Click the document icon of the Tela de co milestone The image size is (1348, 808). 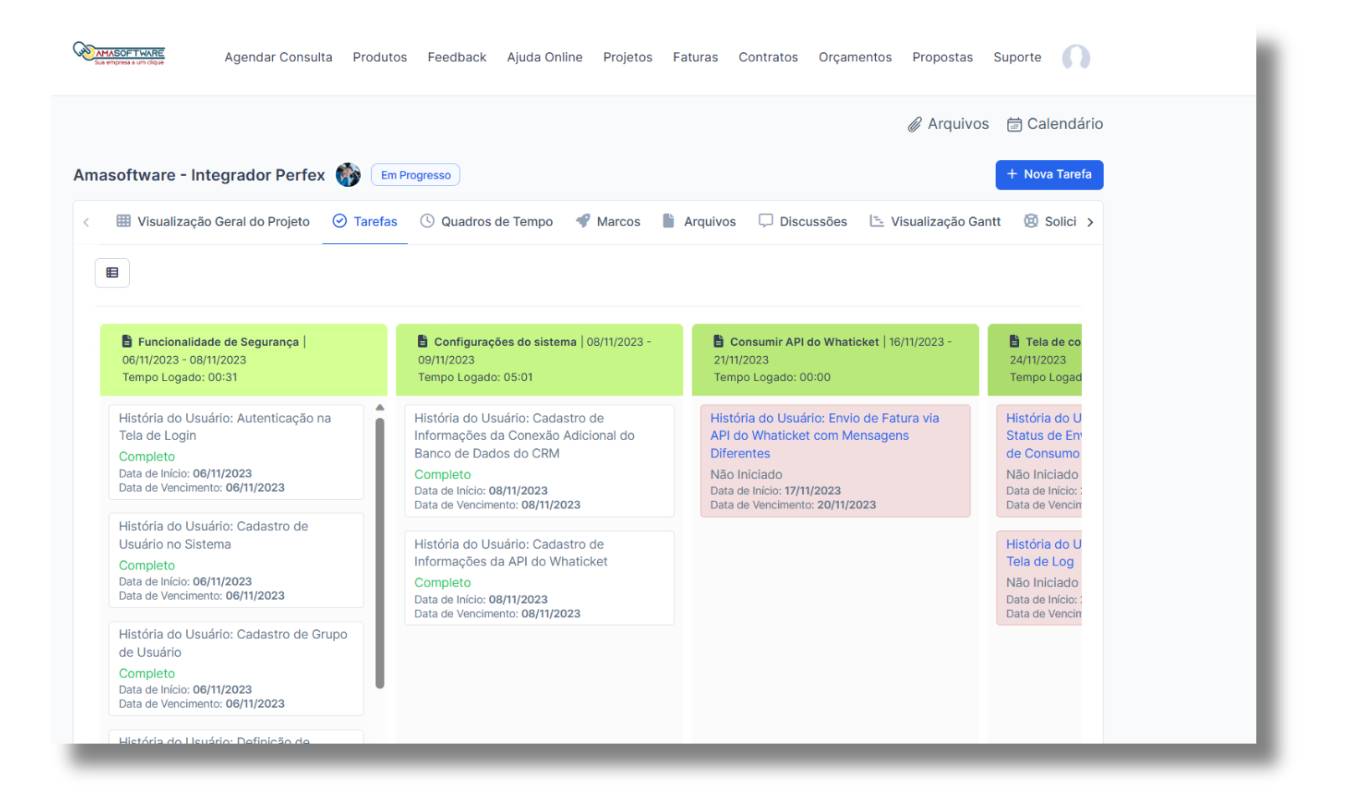coord(1015,341)
